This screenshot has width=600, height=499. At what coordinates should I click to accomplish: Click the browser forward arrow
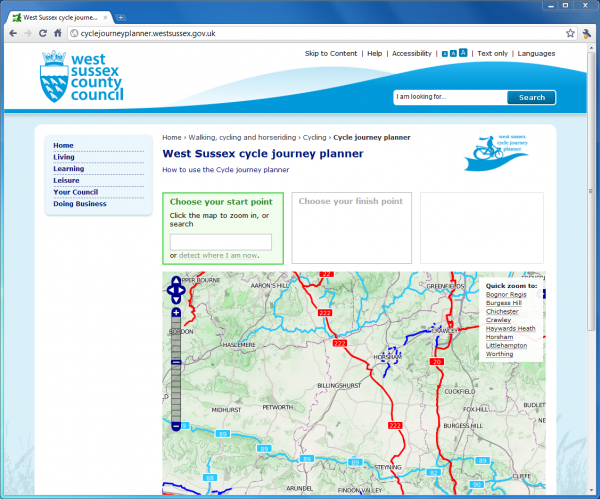(x=28, y=33)
